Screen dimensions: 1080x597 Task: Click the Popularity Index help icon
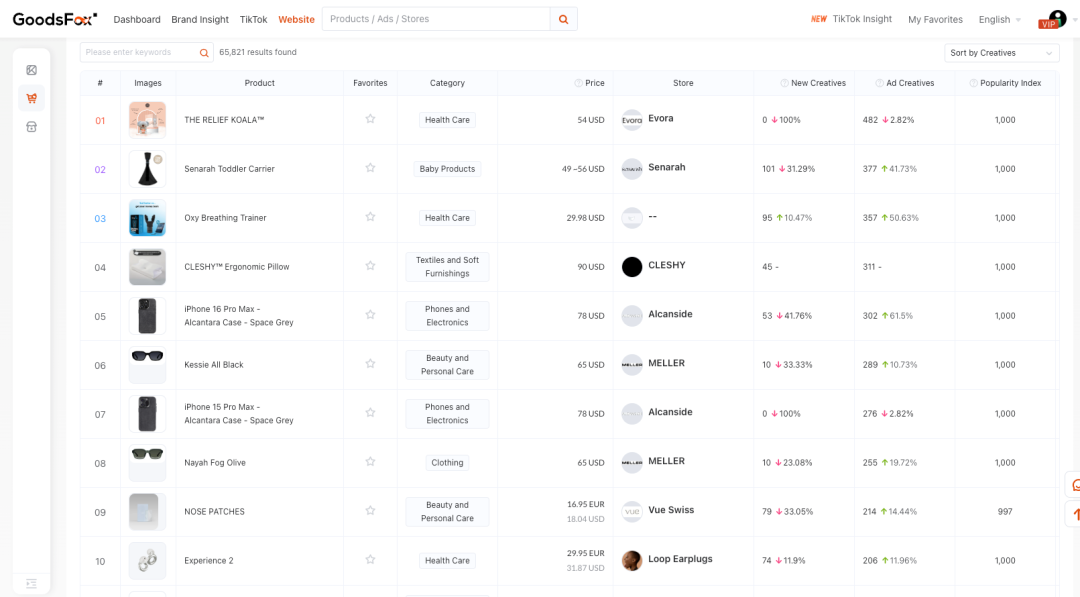[973, 83]
